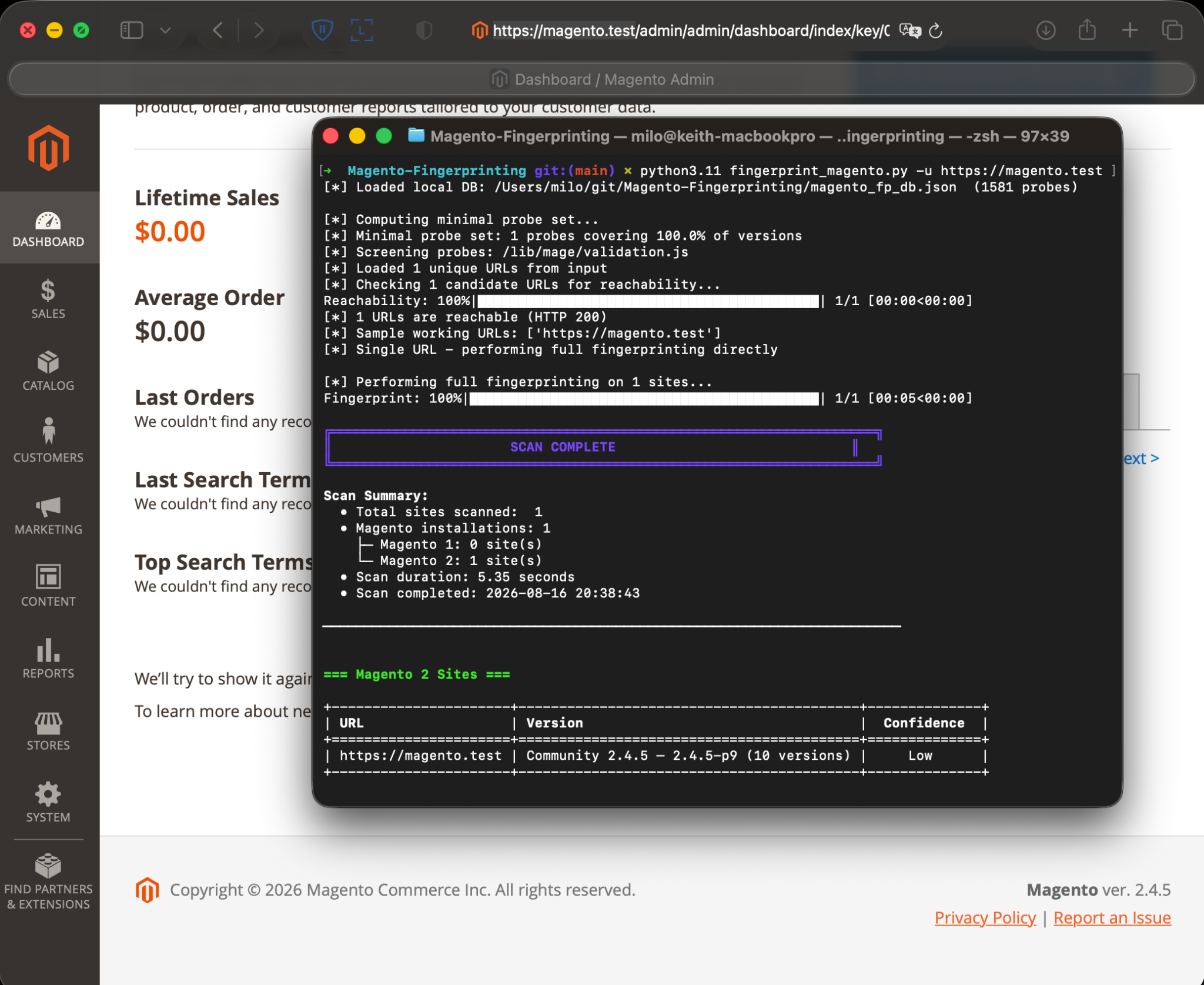Reload the Magento admin page
Image resolution: width=1204 pixels, height=985 pixels.
935,30
